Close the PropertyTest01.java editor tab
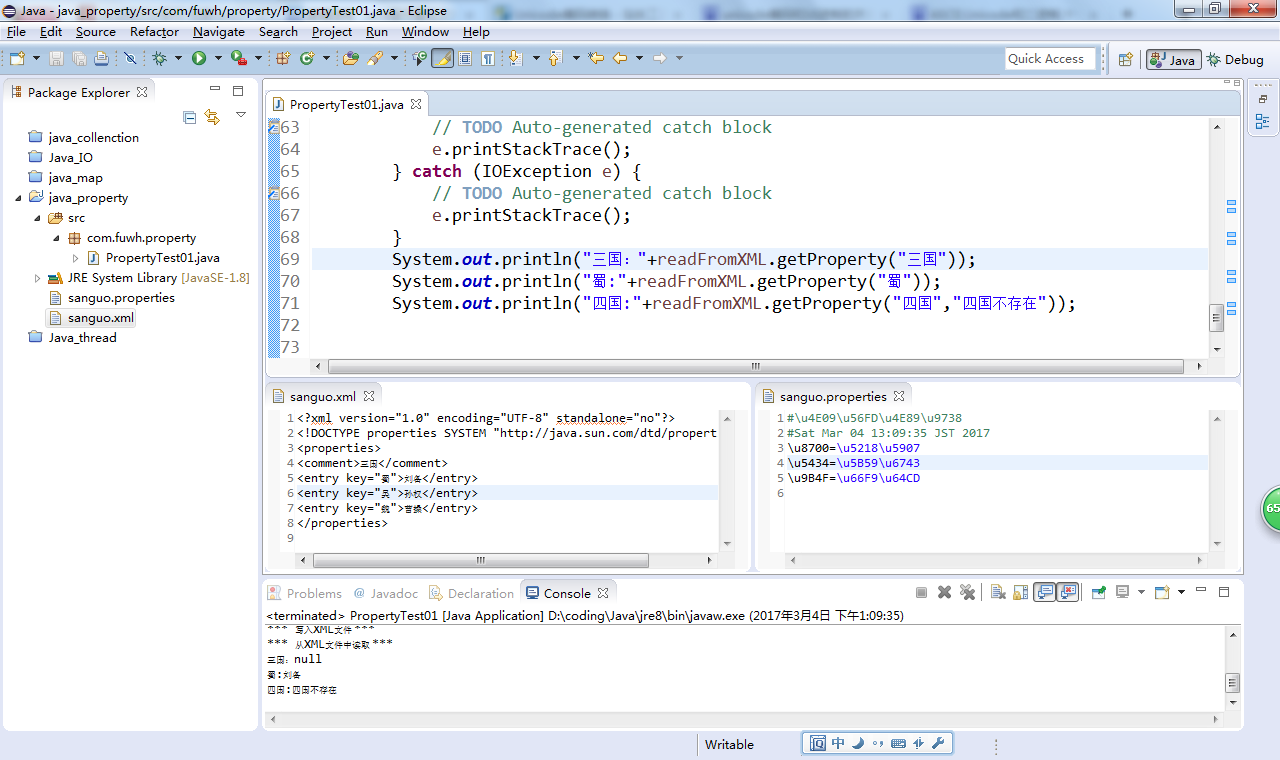1280x760 pixels. [x=417, y=104]
